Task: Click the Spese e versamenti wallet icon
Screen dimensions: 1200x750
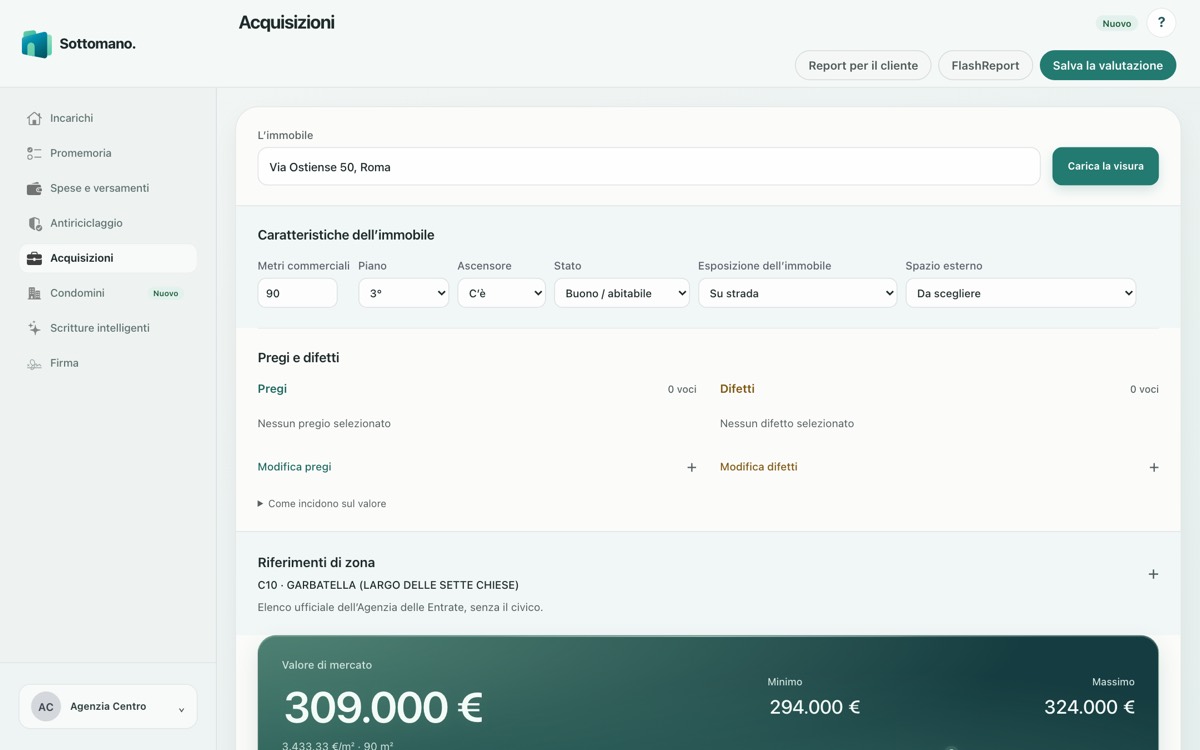Action: pos(34,188)
